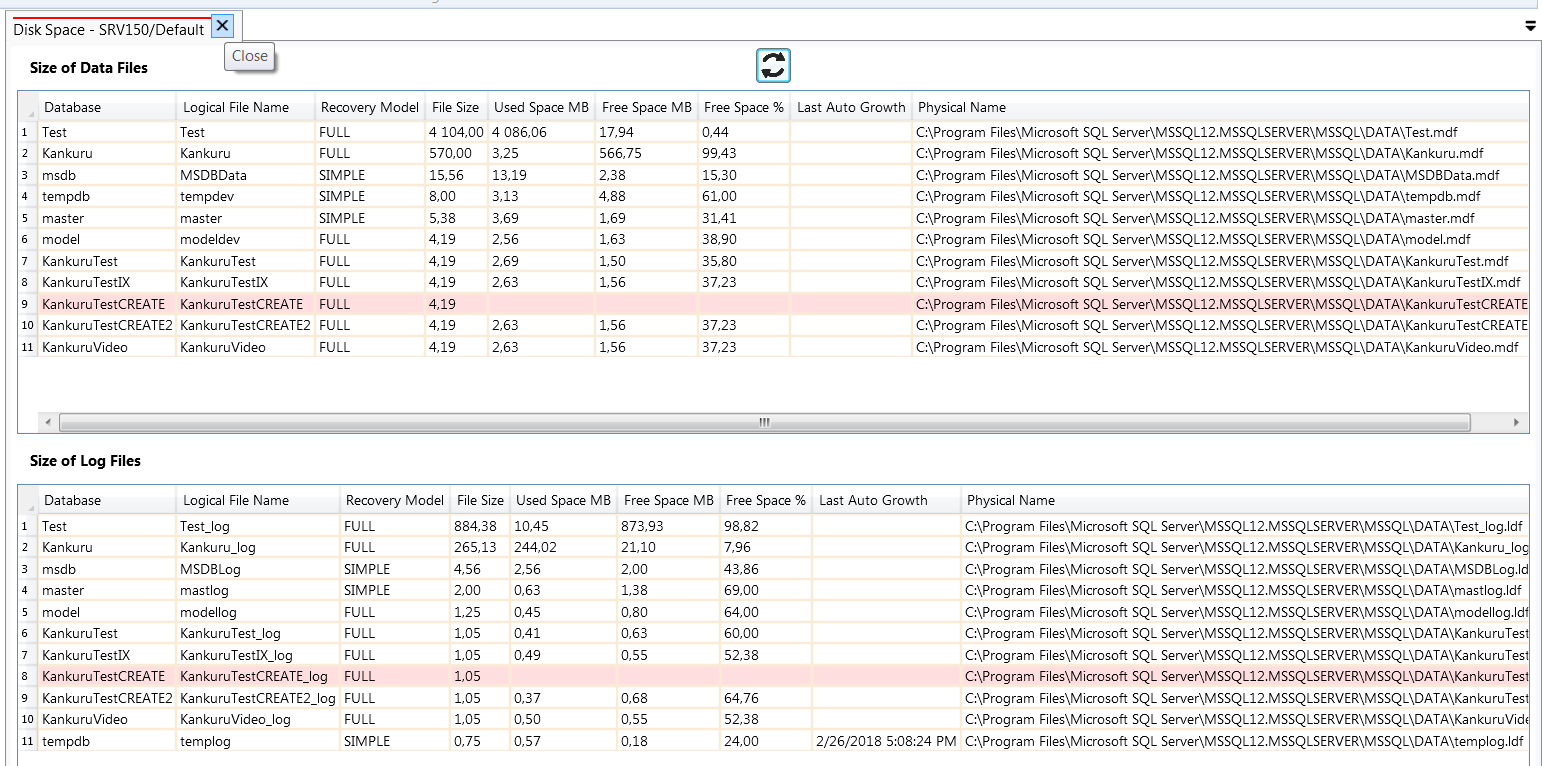The height and width of the screenshot is (766, 1542).
Task: Select the Disk Space - SRV150/Default tab
Action: [109, 30]
